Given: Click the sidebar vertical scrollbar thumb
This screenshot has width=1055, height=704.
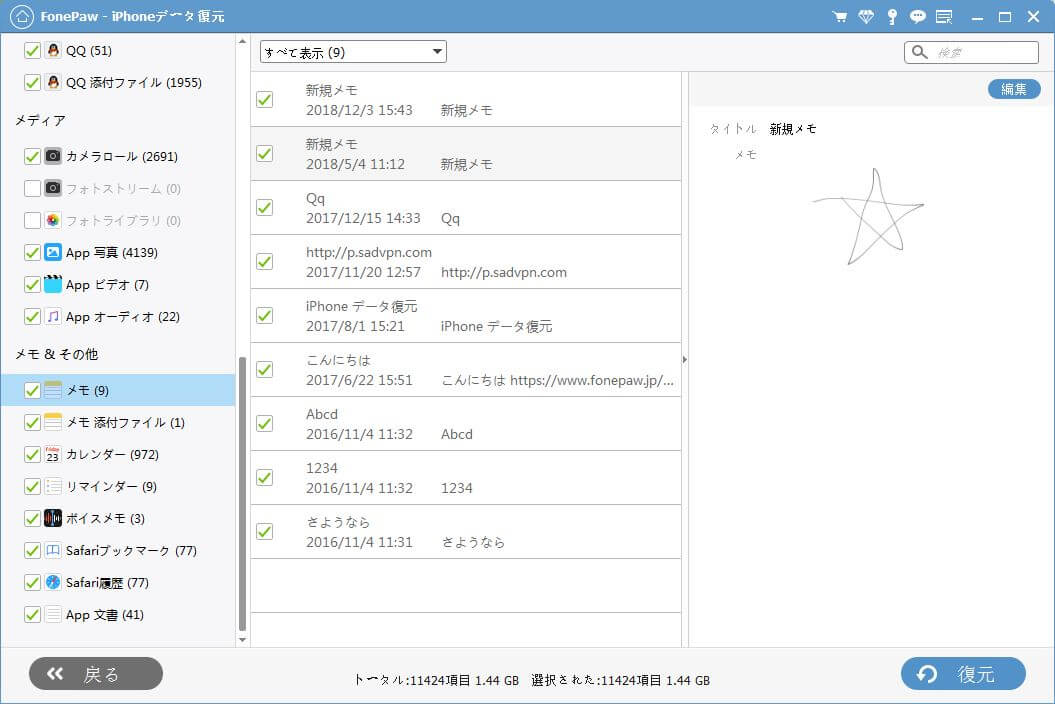Looking at the screenshot, I should [242, 494].
